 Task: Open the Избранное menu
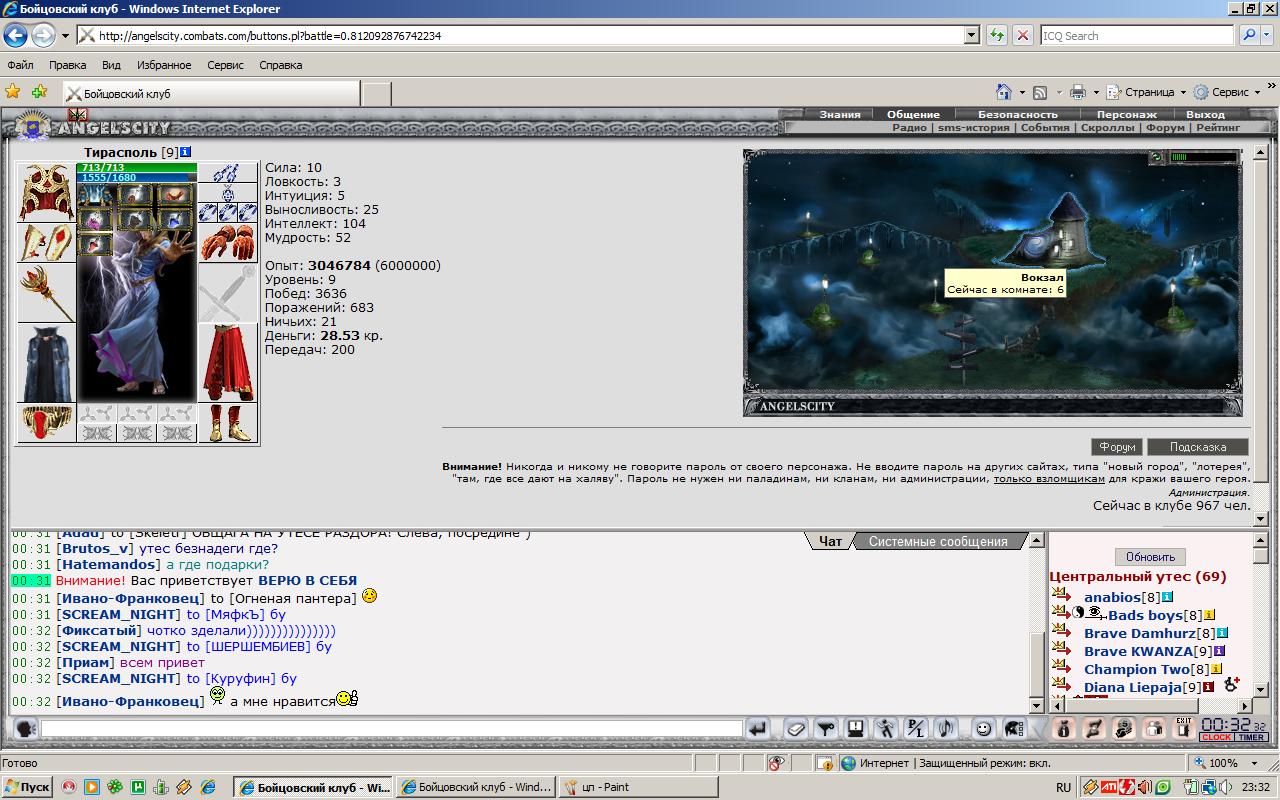(x=164, y=65)
